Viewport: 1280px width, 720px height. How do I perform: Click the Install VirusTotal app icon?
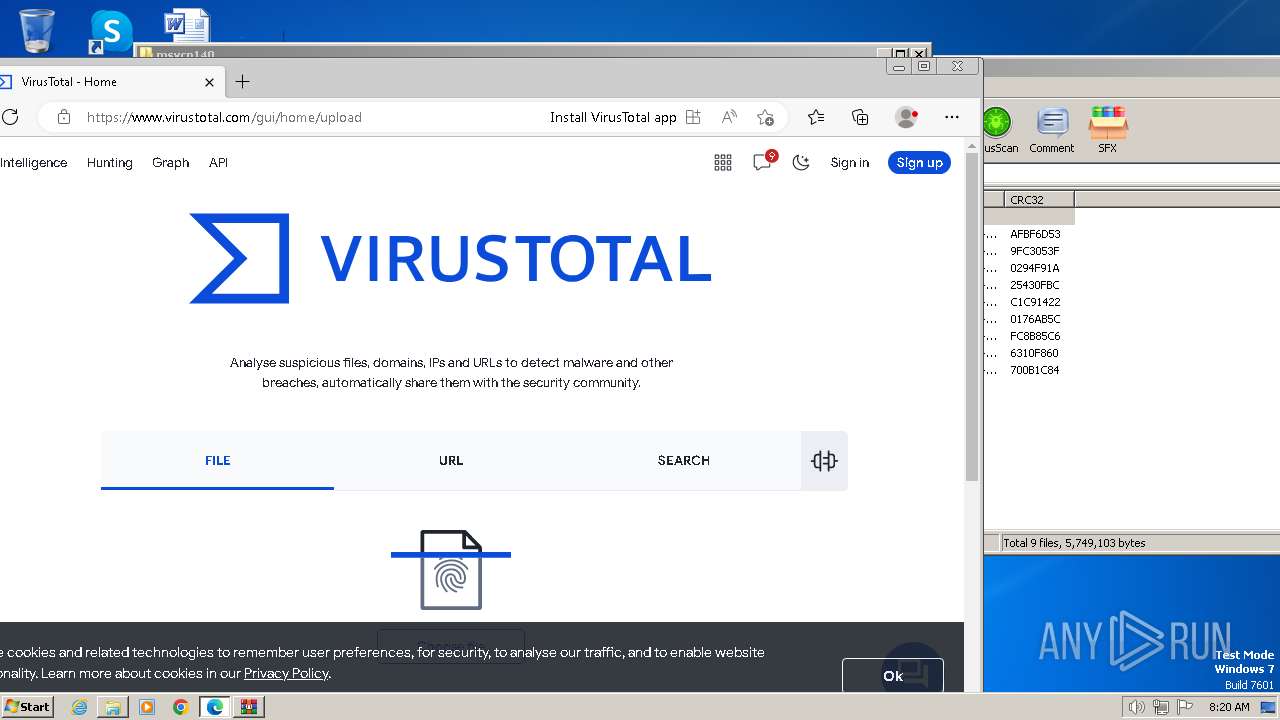tap(693, 117)
